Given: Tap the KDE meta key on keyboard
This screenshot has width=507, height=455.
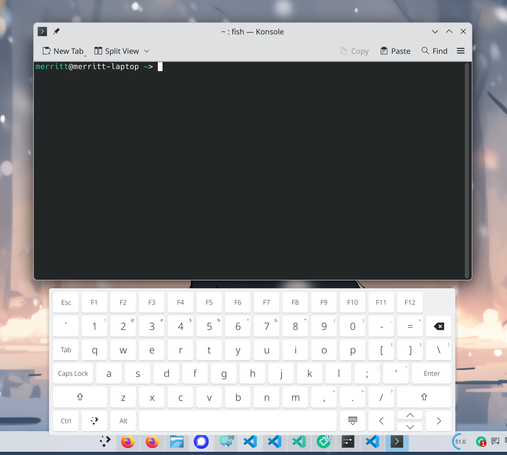Looking at the screenshot, I should 94,421.
